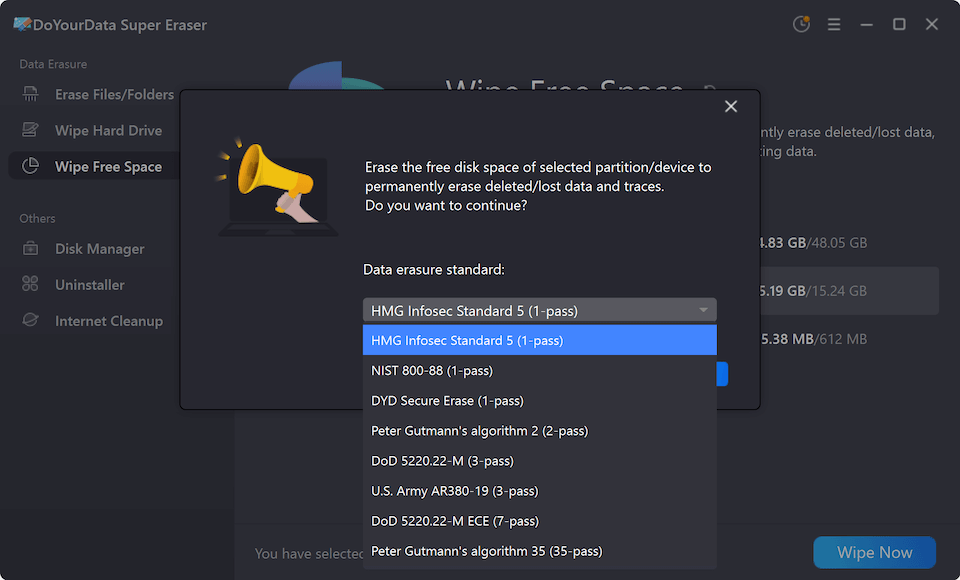Click the Uninstaller grid icon
The width and height of the screenshot is (960, 580).
(x=31, y=284)
